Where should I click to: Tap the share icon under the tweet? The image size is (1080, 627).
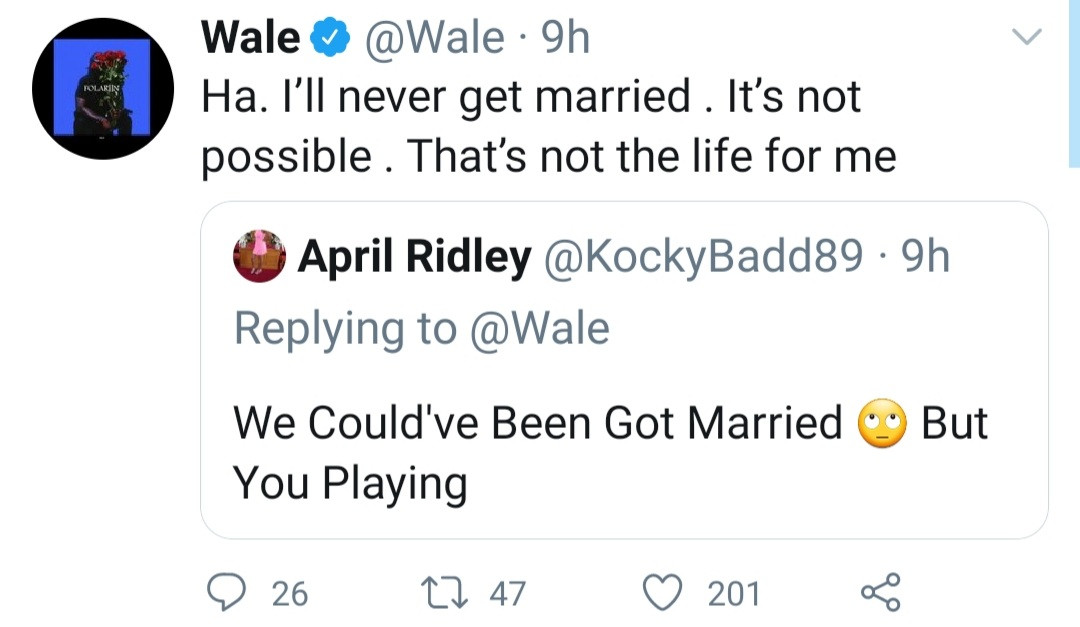tap(880, 592)
